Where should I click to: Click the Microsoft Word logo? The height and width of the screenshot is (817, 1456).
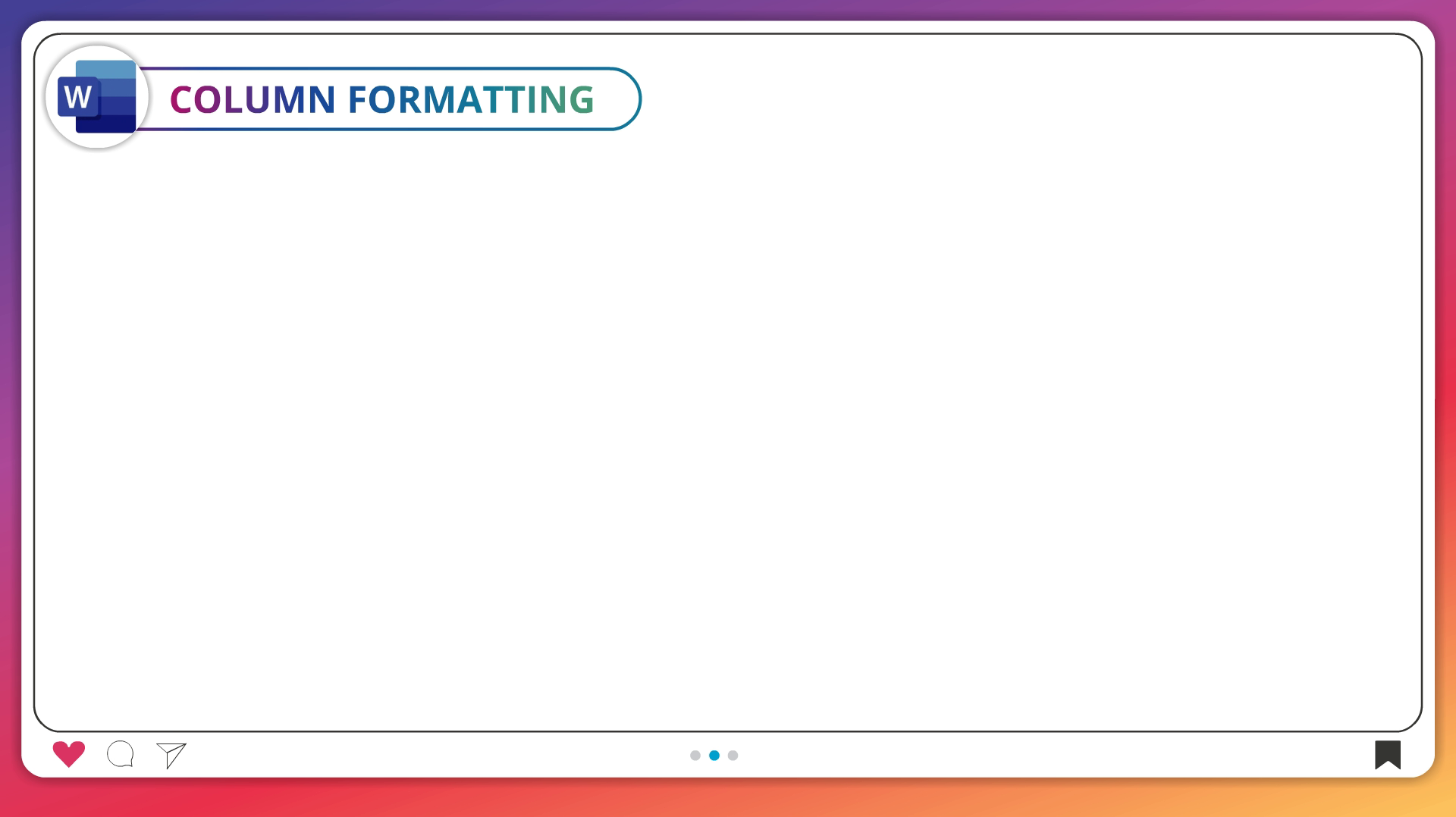(x=98, y=97)
